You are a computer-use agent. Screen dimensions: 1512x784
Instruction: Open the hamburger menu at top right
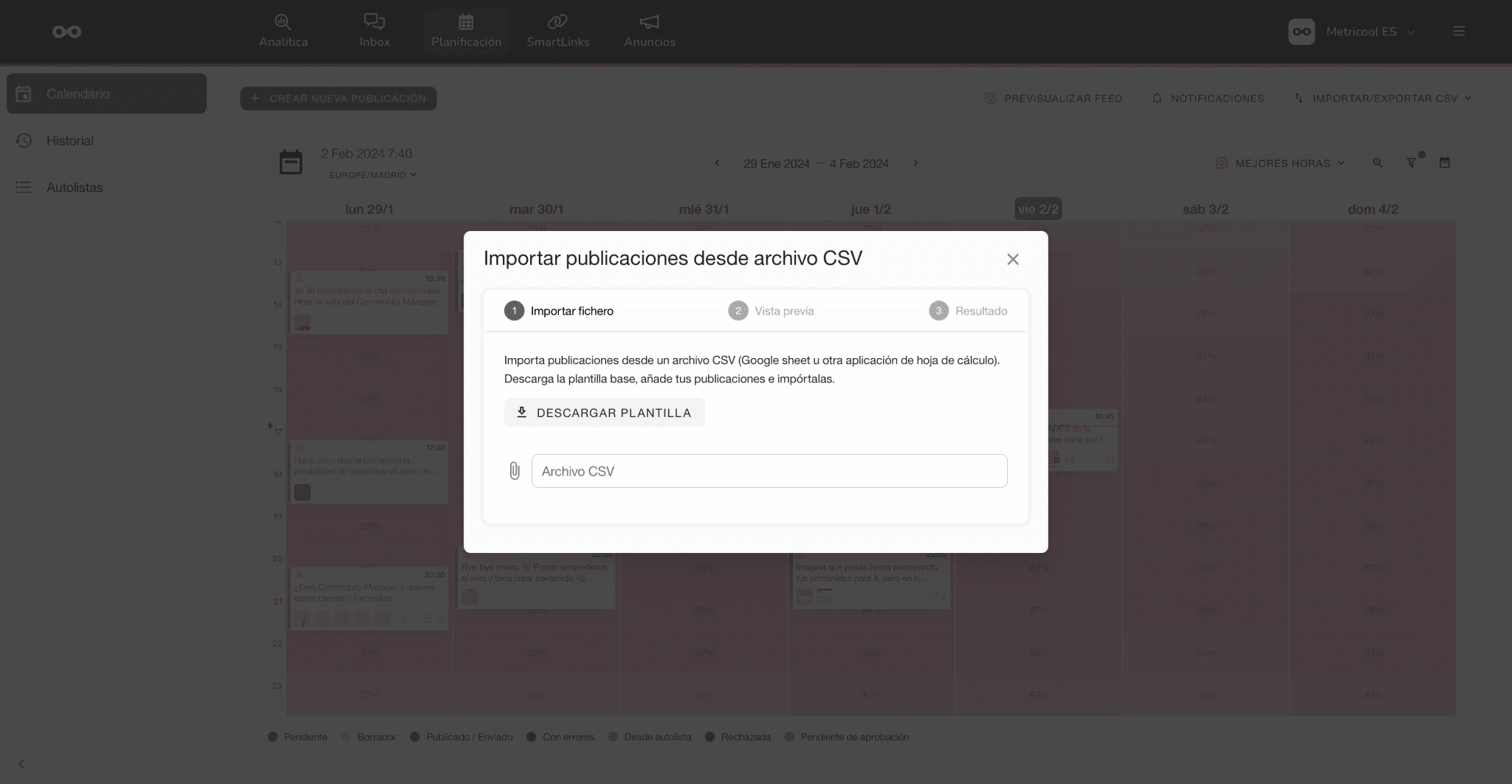[1459, 31]
